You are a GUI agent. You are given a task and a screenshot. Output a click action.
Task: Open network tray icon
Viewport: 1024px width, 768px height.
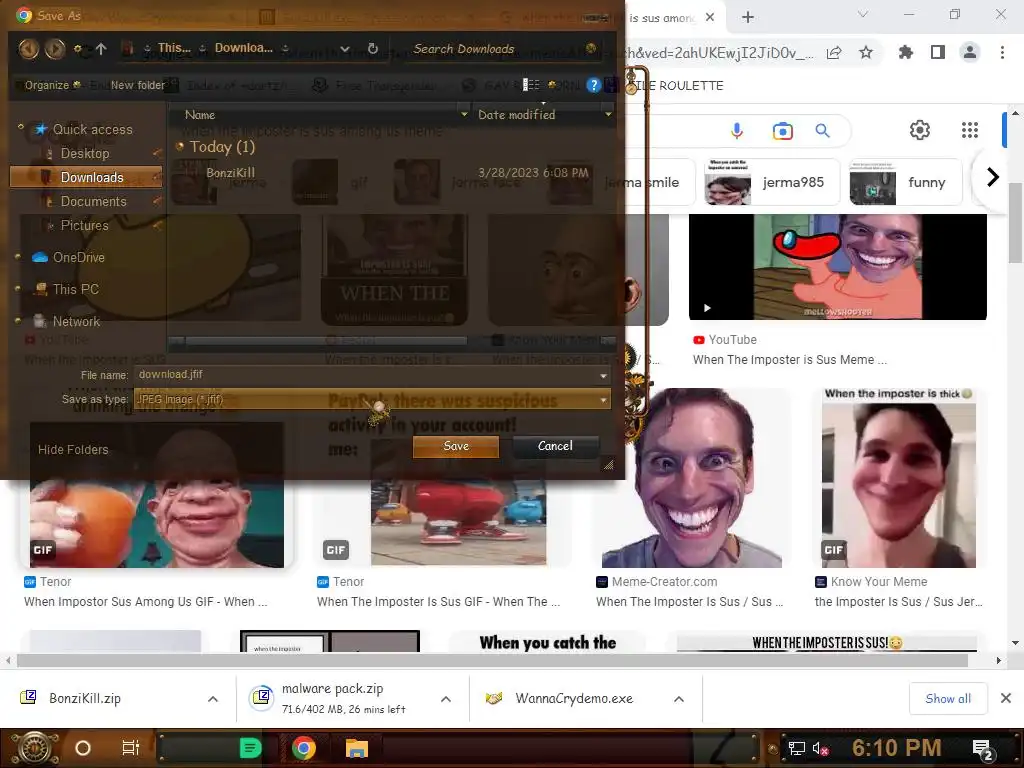(x=797, y=748)
